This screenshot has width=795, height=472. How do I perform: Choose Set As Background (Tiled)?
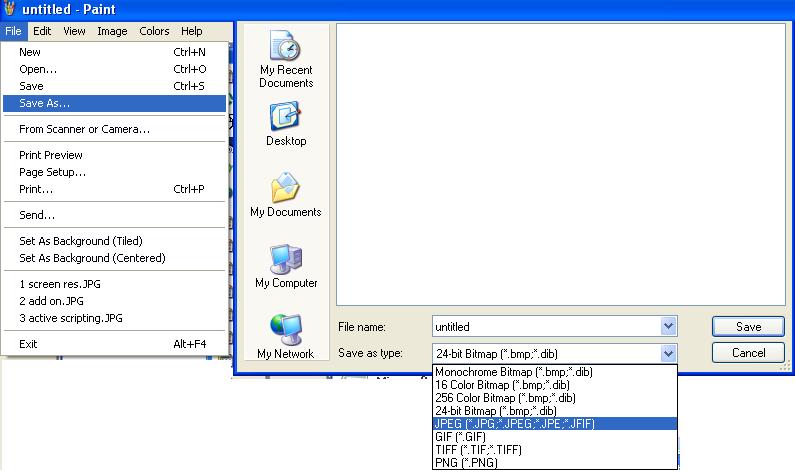pyautogui.click(x=81, y=241)
